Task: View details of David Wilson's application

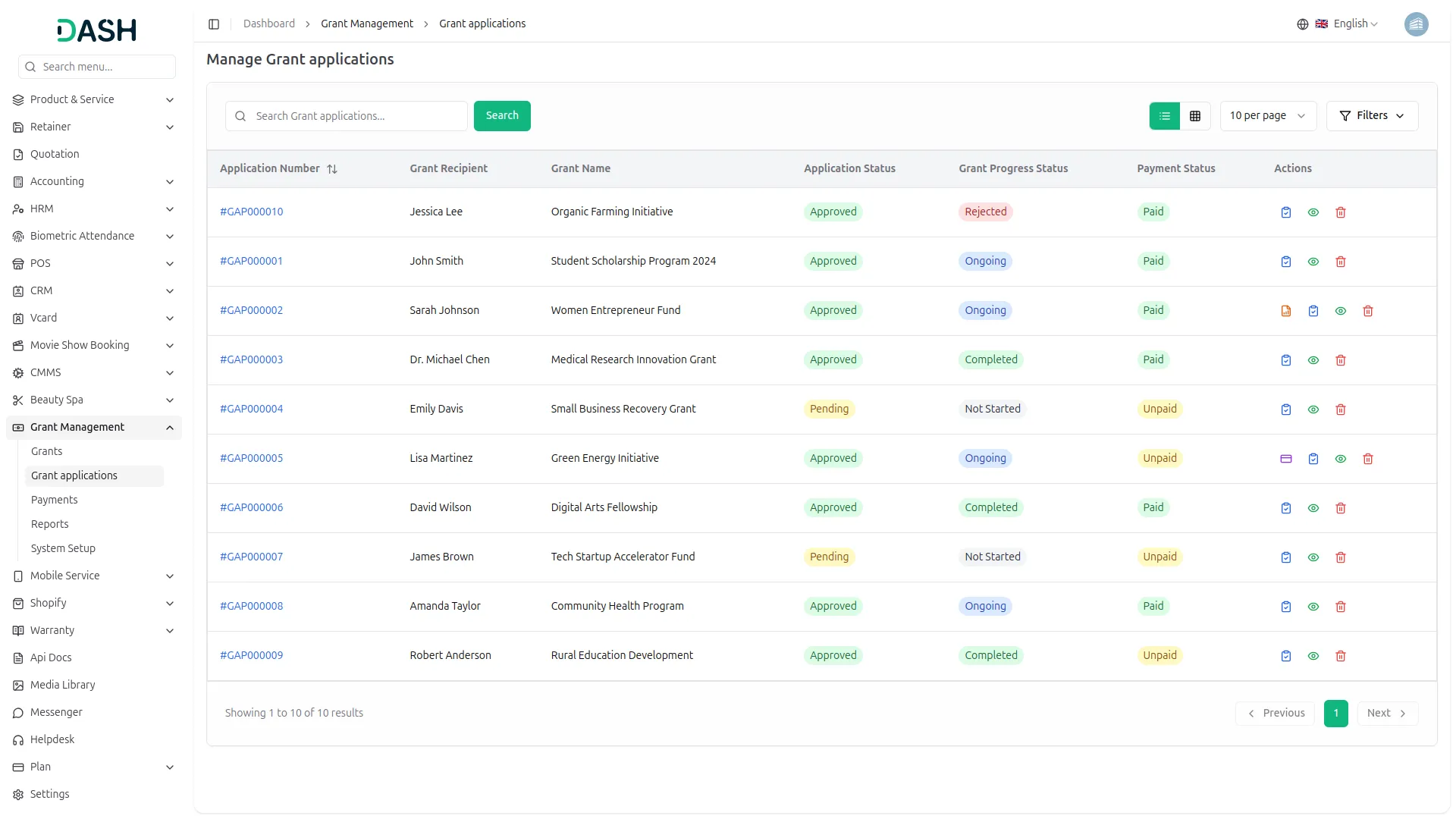Action: (x=1313, y=508)
